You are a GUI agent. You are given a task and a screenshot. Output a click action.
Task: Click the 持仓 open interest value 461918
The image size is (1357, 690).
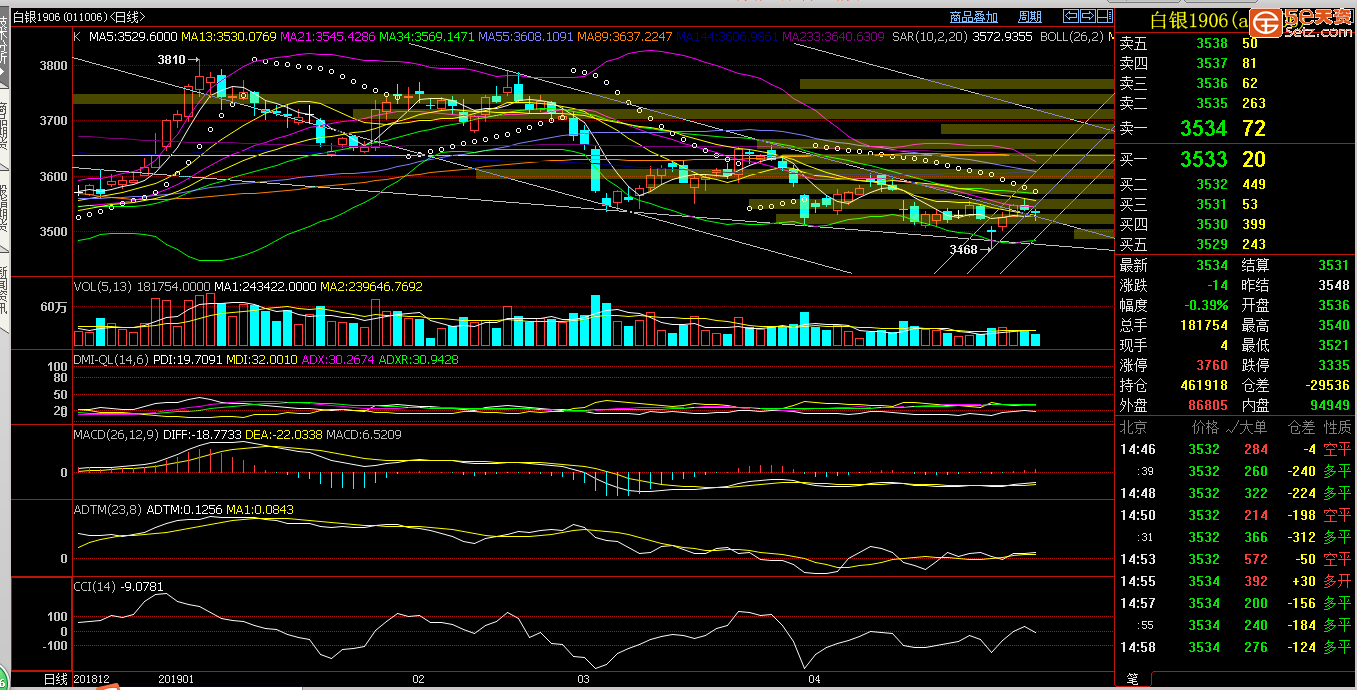tap(1204, 385)
